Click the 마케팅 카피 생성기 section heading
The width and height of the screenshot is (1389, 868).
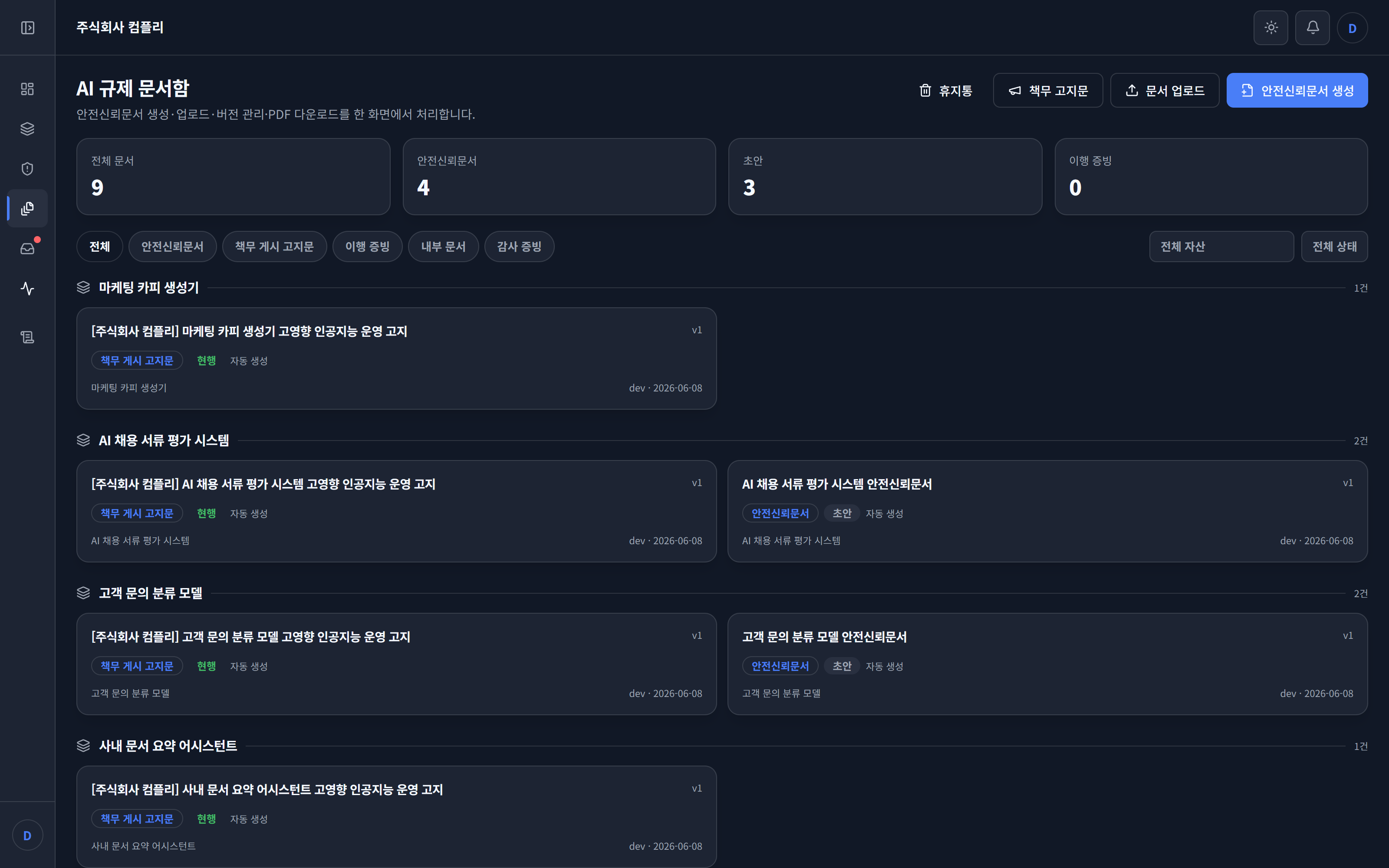(148, 288)
